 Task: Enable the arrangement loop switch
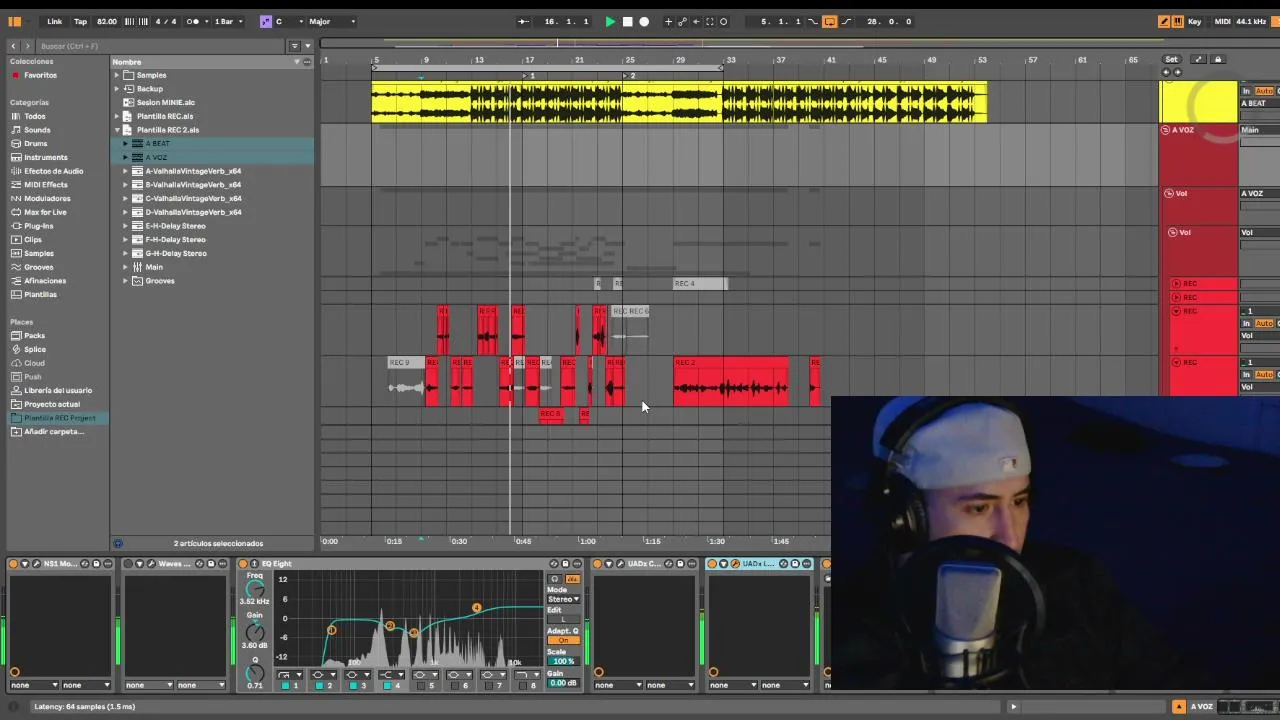[829, 21]
